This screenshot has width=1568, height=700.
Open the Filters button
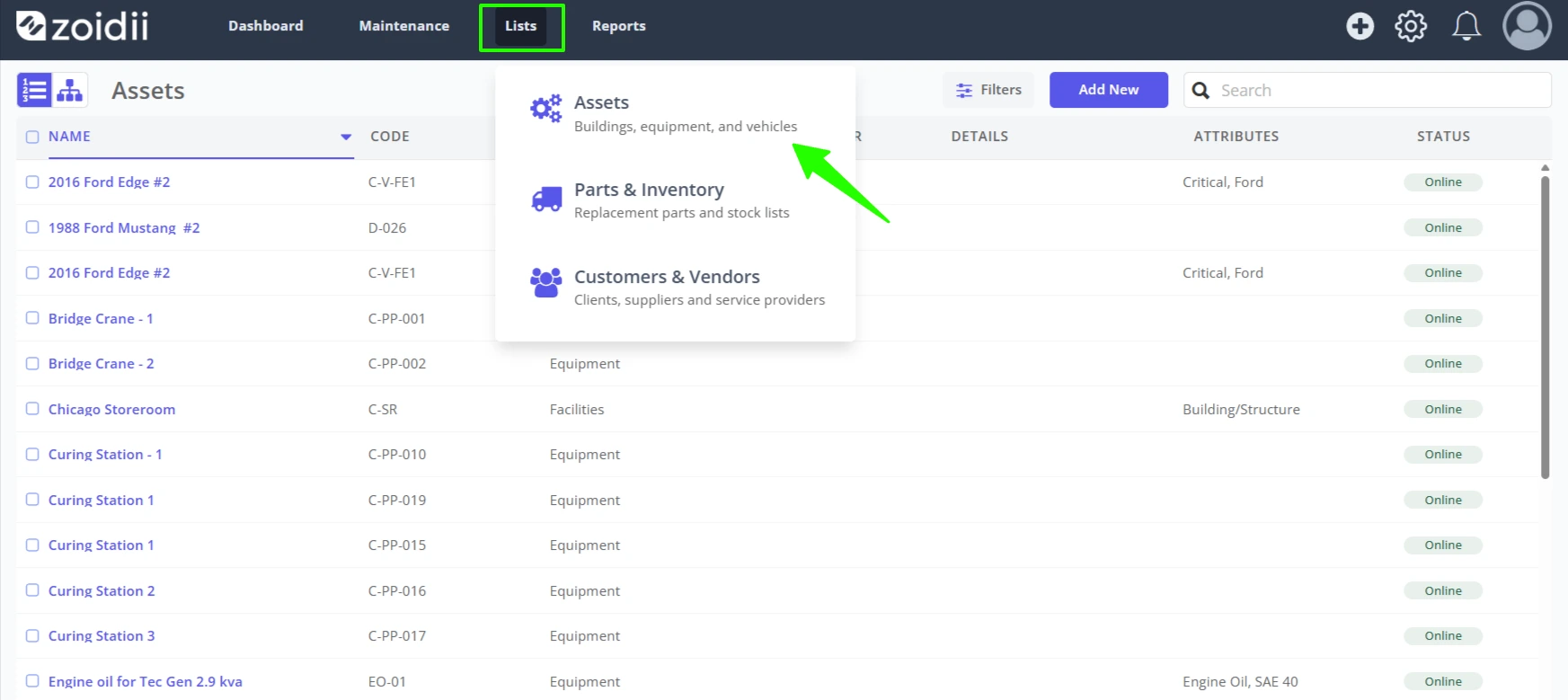click(x=988, y=90)
